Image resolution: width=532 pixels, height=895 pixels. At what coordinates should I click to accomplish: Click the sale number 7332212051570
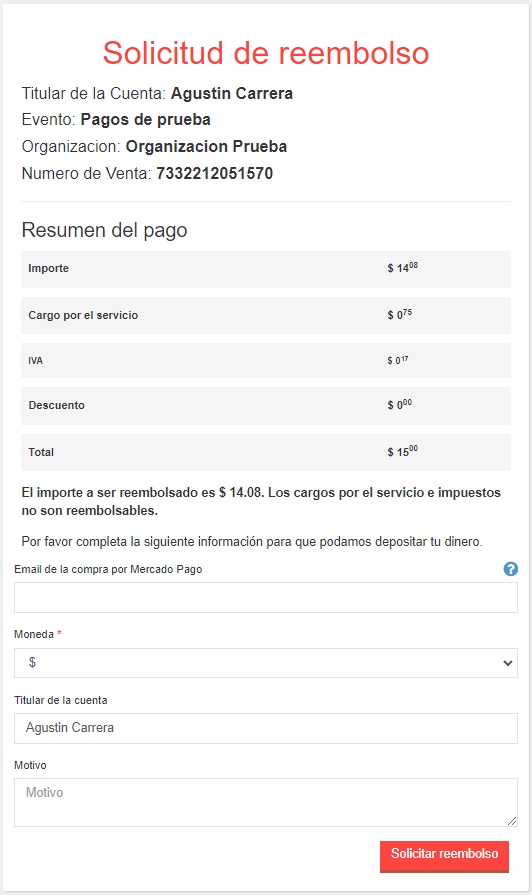pyautogui.click(x=215, y=173)
